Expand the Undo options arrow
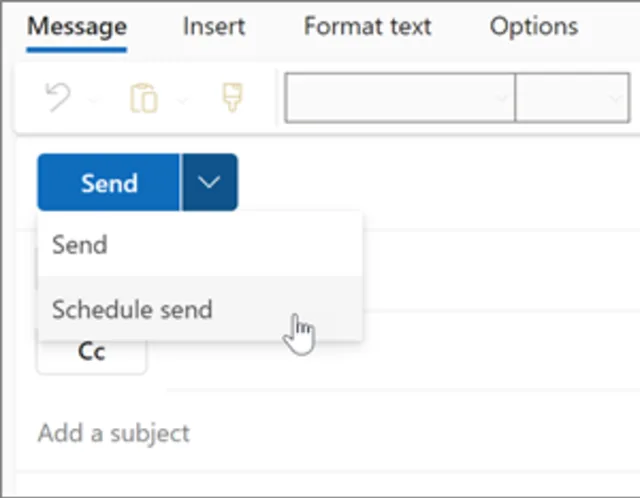Viewport: 640px width, 498px height. [91, 100]
